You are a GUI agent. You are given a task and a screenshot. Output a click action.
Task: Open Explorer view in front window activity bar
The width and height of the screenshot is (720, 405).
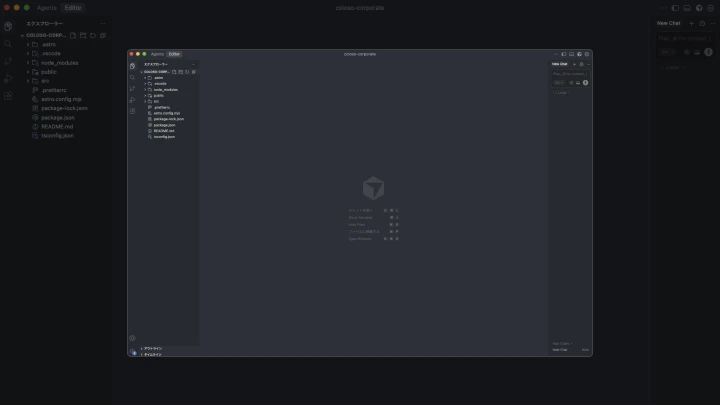[132, 66]
